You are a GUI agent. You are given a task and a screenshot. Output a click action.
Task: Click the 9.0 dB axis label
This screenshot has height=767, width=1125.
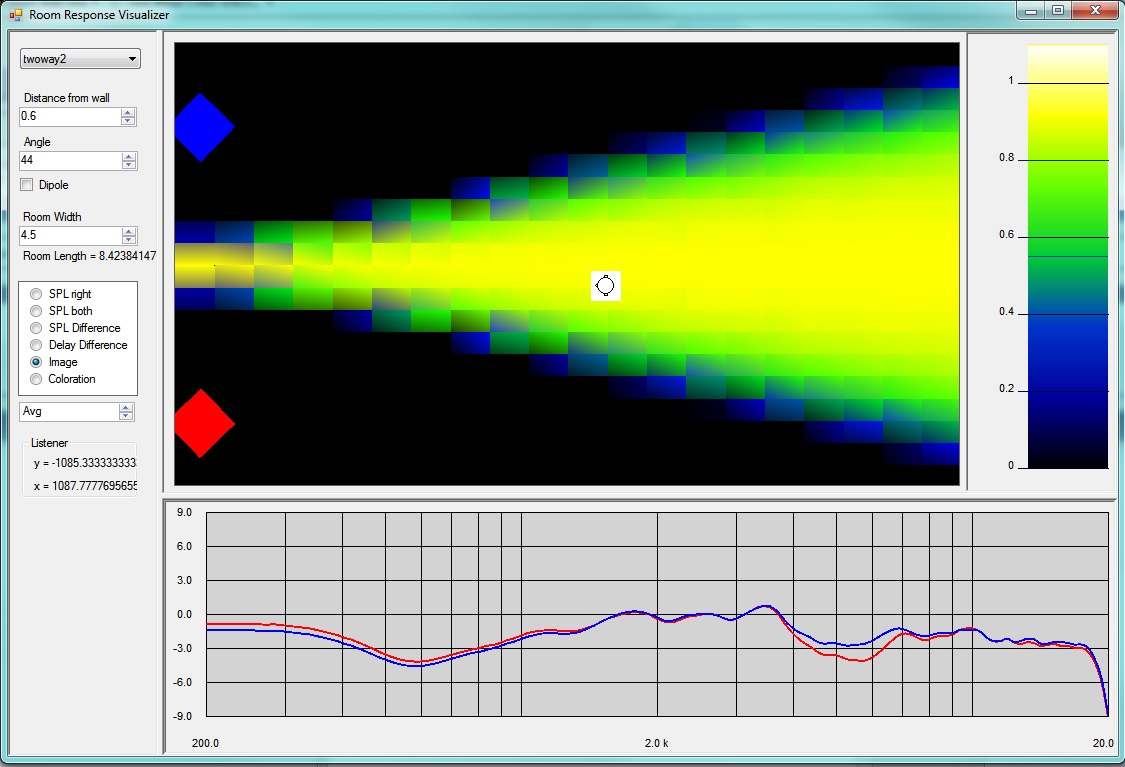(x=184, y=512)
